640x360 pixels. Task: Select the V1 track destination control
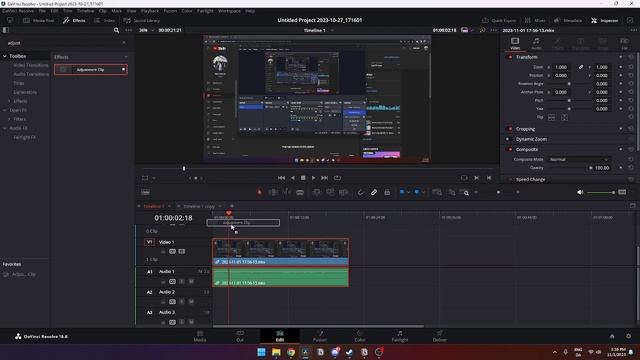point(149,242)
